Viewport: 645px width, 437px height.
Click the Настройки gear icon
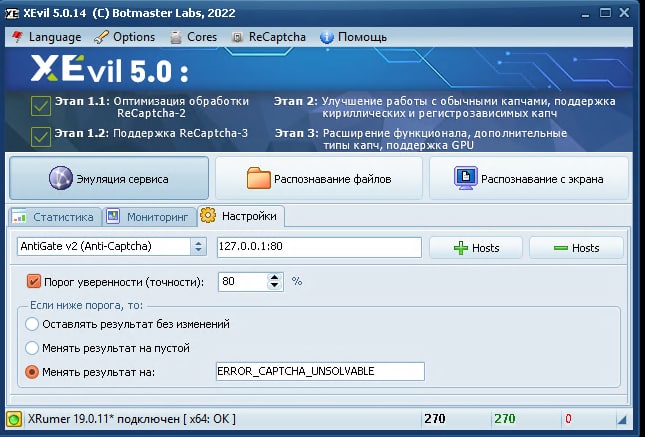coord(208,215)
